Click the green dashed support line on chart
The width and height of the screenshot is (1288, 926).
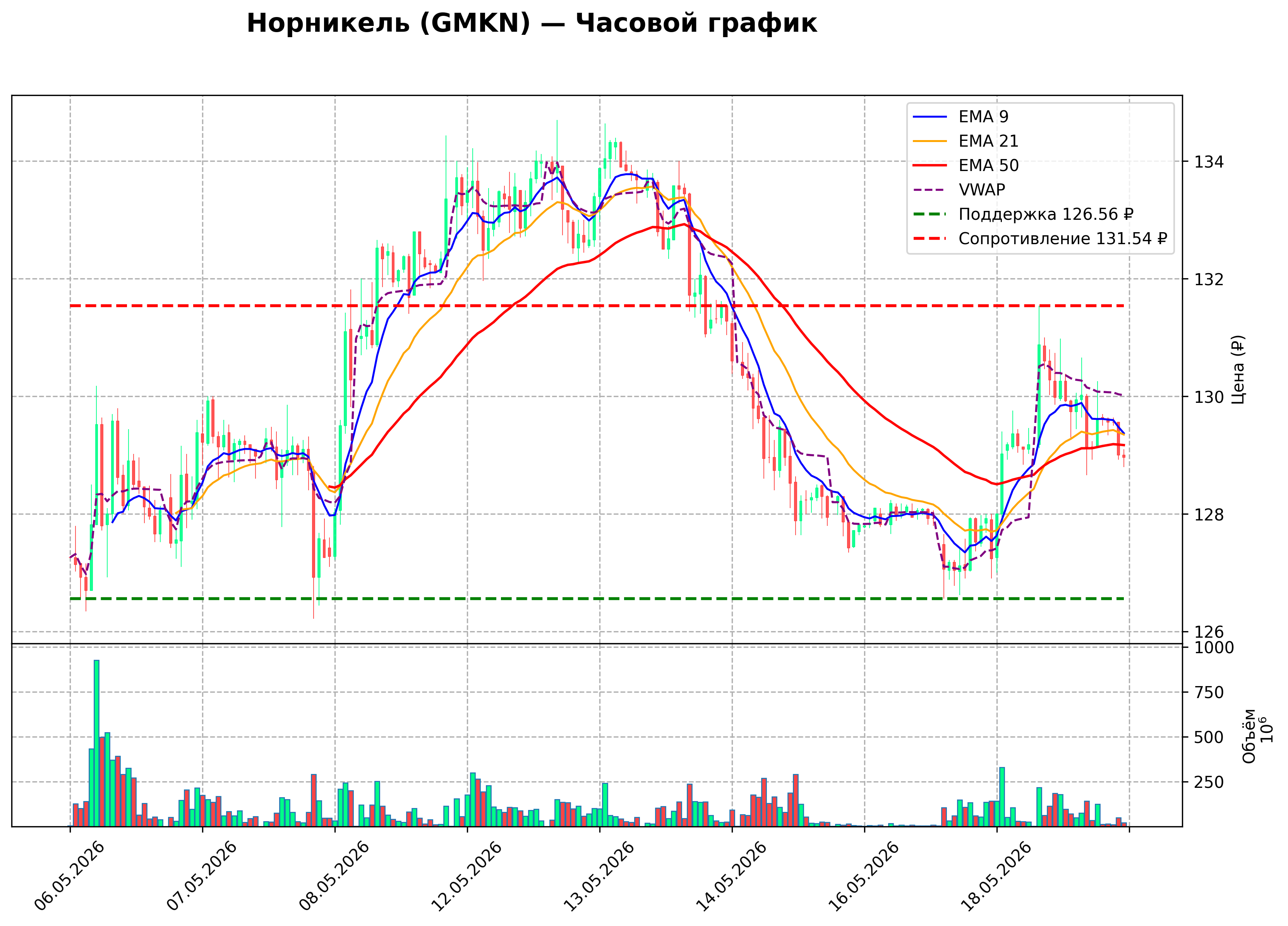point(597,599)
